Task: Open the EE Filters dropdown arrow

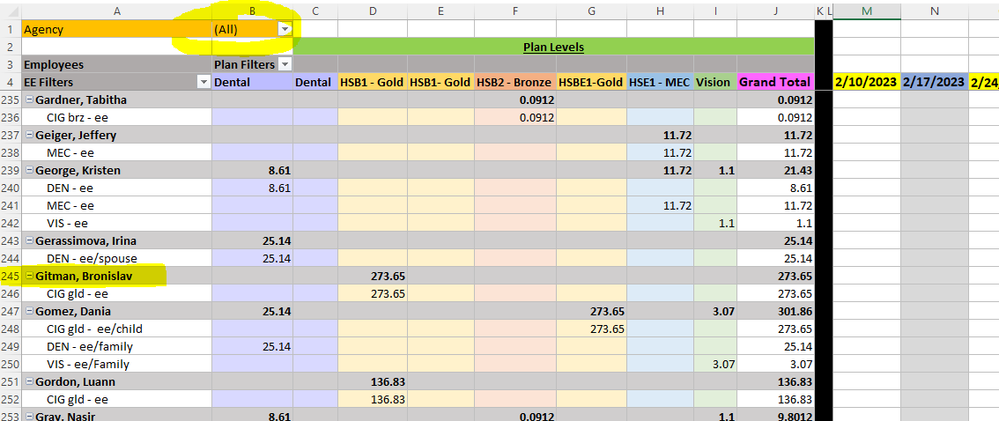Action: pos(204,82)
